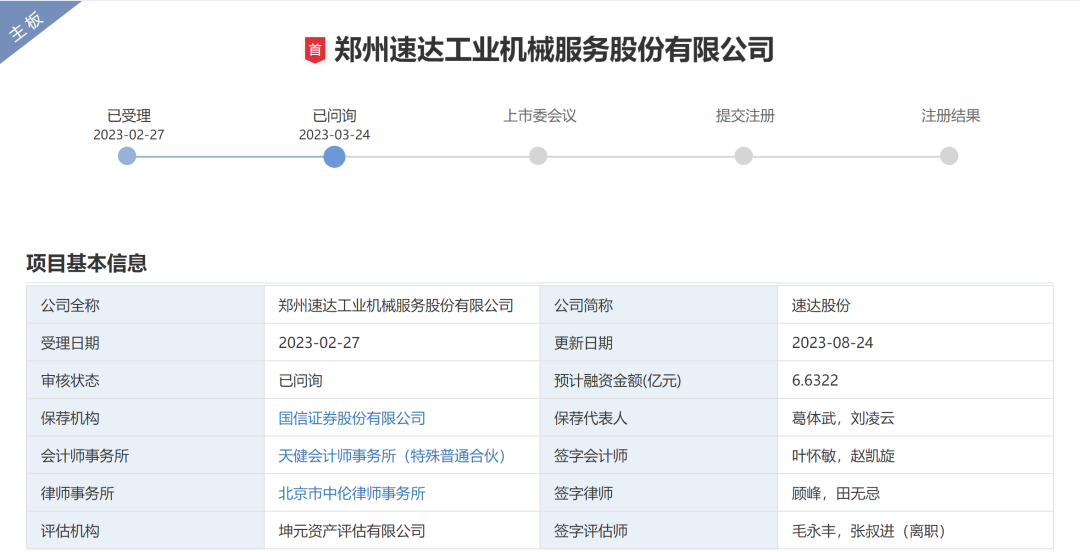Click the names 顾峰，田无忌
The image size is (1080, 552).
coord(835,493)
